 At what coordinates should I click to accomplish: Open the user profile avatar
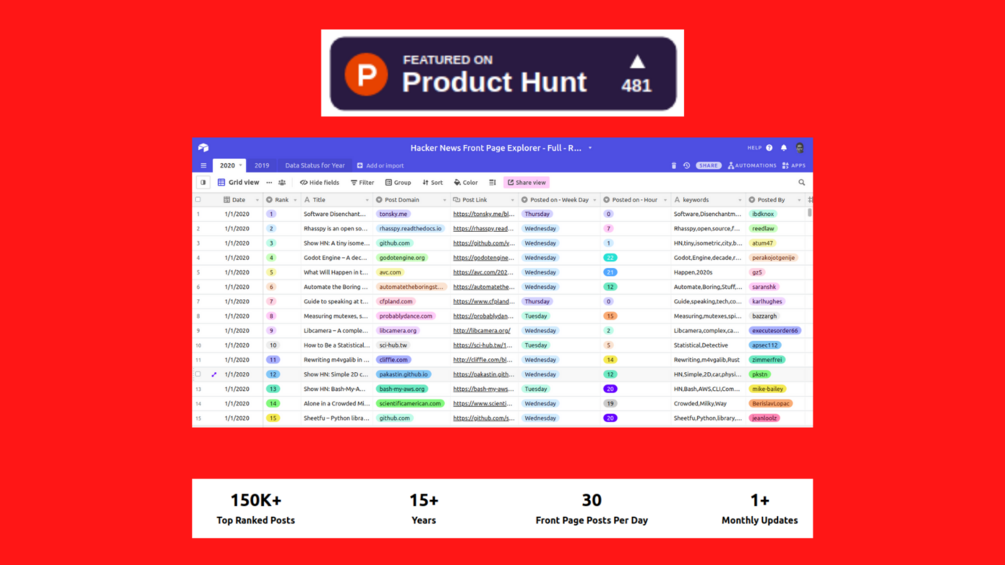(x=800, y=148)
